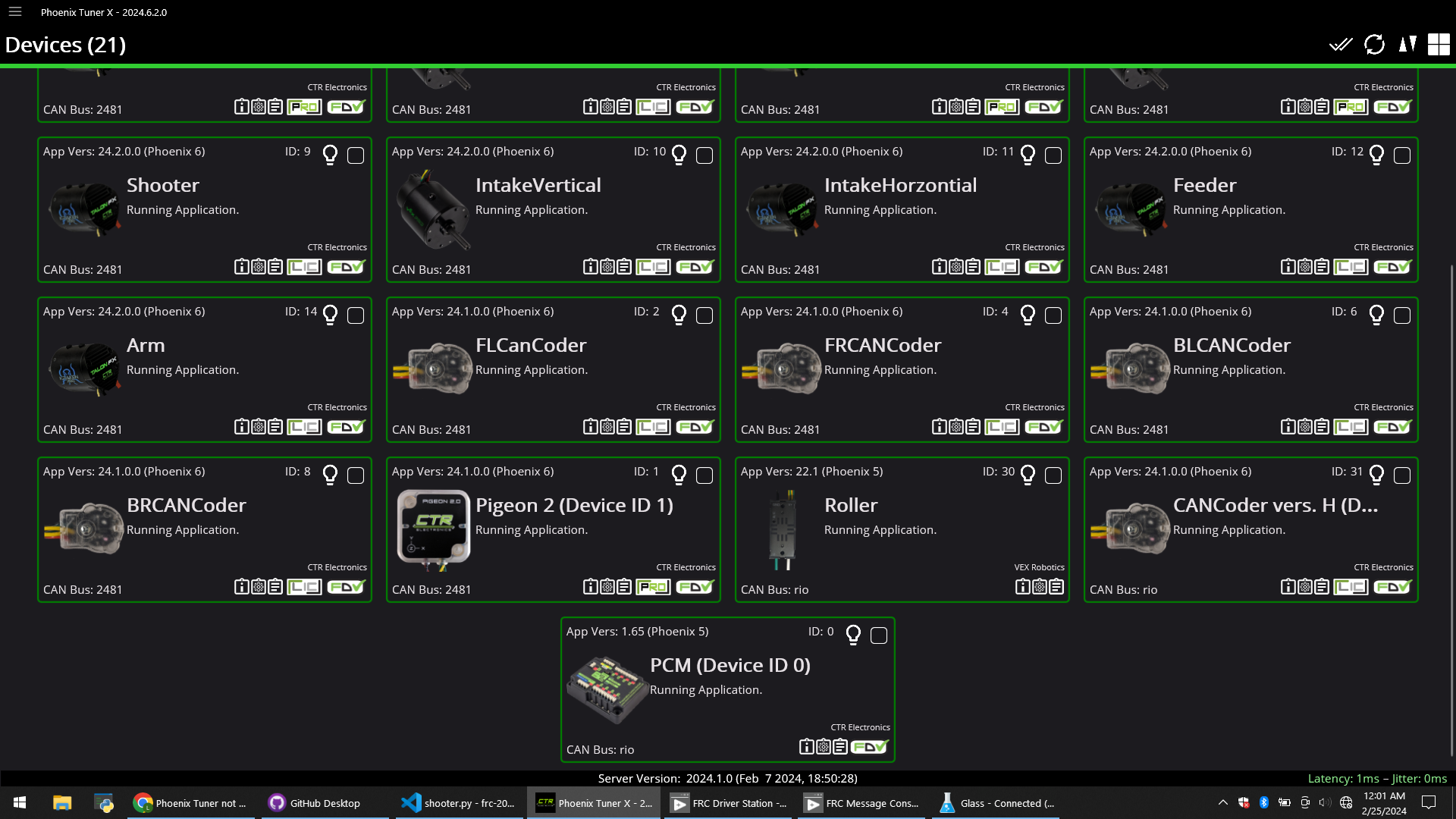Click 'Server Version: 2024.1.0' status text
The width and height of the screenshot is (1456, 819).
[x=728, y=779]
